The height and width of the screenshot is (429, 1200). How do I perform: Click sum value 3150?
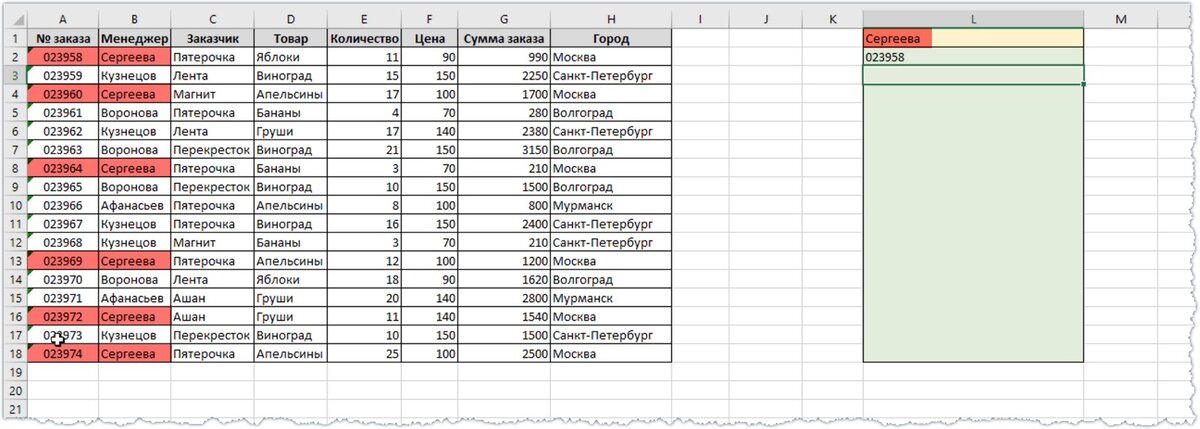click(x=503, y=150)
